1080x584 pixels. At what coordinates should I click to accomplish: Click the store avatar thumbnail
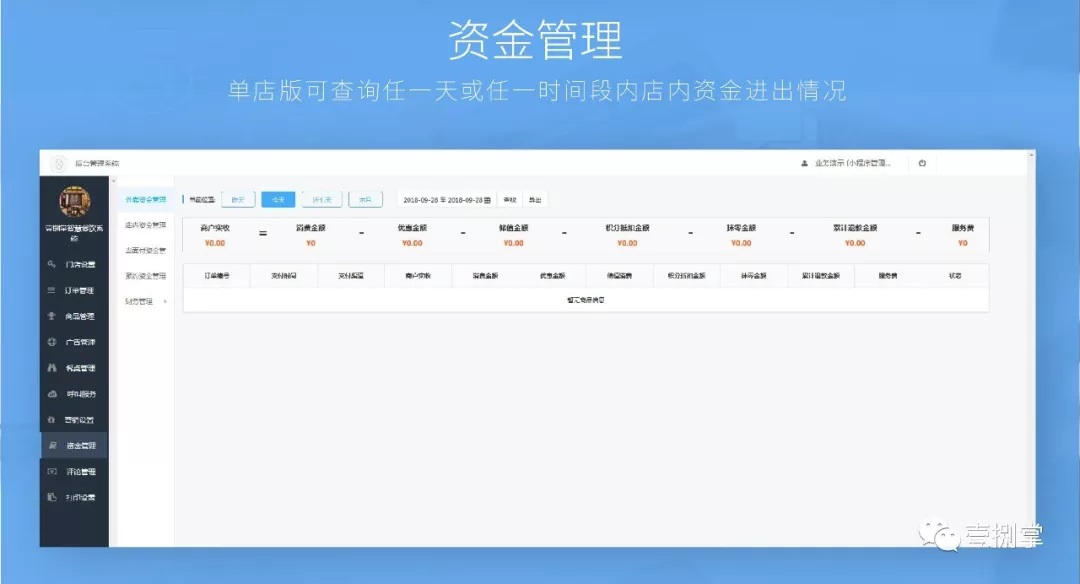(x=74, y=201)
